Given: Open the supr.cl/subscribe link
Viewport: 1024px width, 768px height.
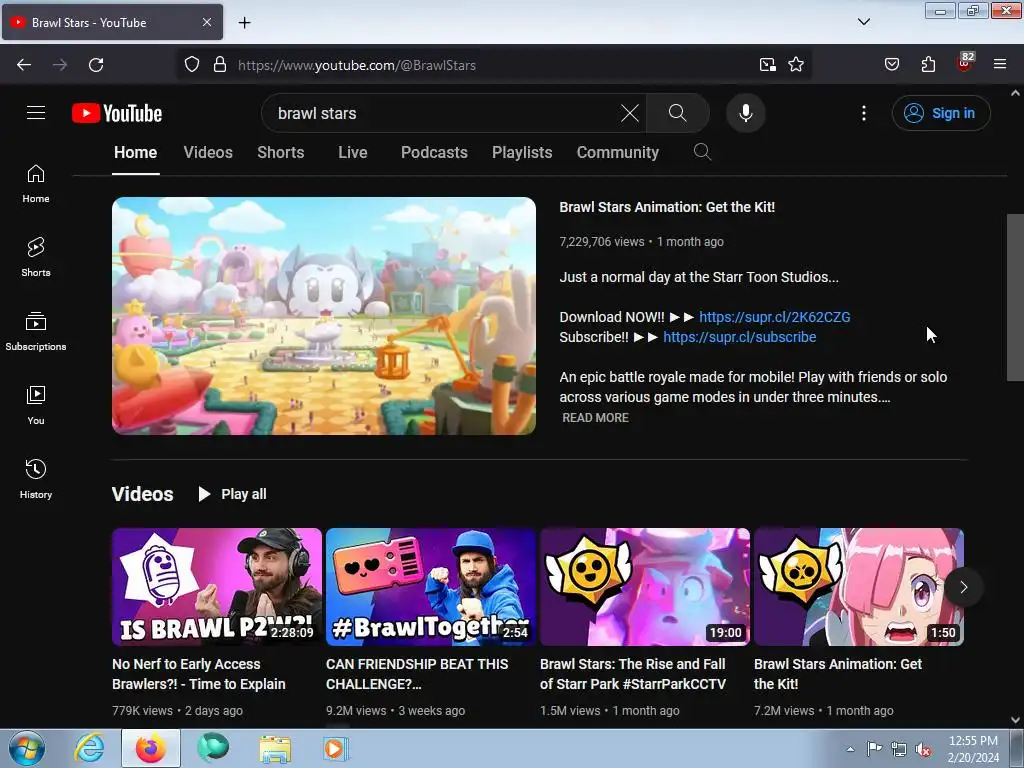Looking at the screenshot, I should pyautogui.click(x=739, y=337).
